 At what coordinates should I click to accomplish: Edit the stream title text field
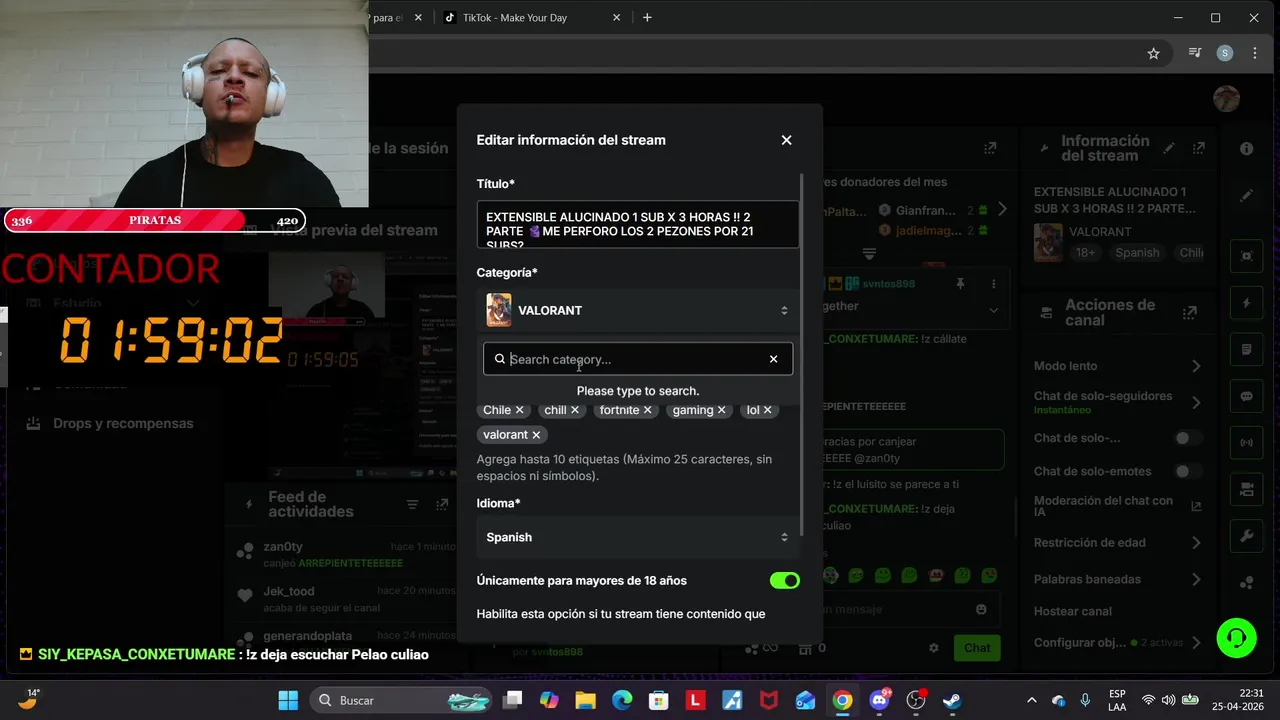pyautogui.click(x=638, y=224)
